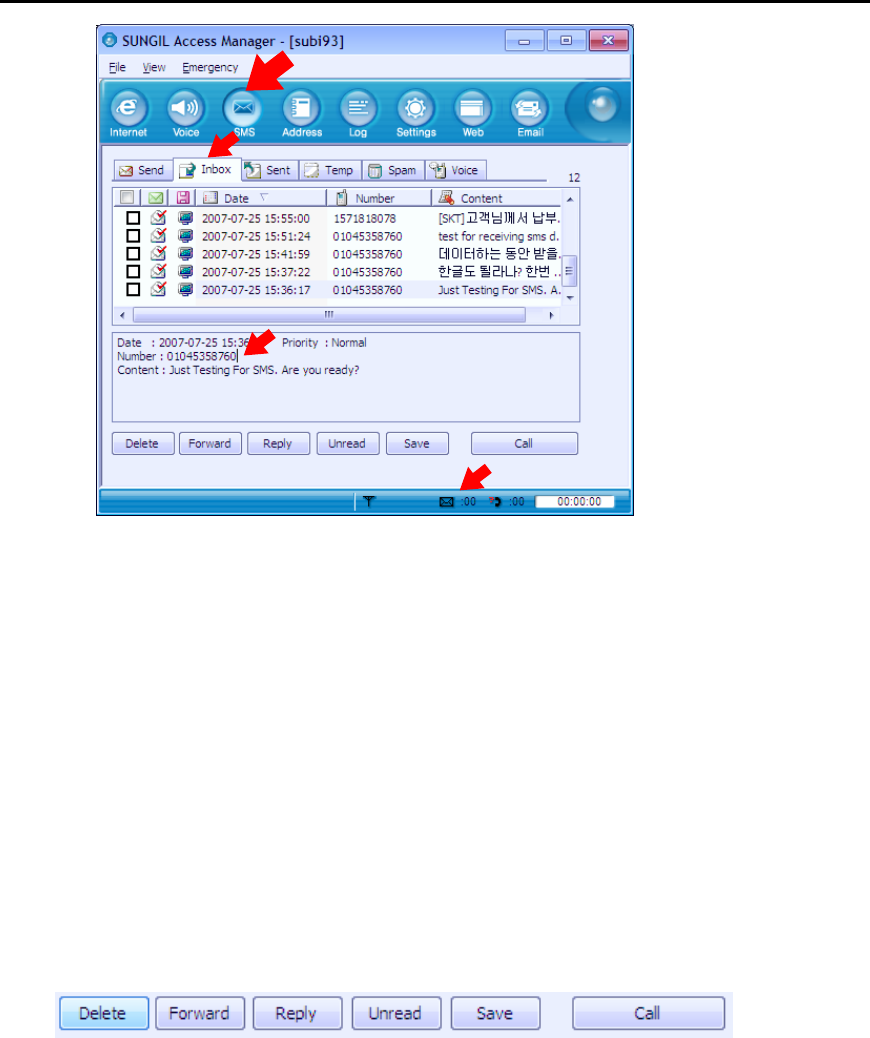
Task: Click the envelope read-status column header icon
Action: tap(156, 198)
